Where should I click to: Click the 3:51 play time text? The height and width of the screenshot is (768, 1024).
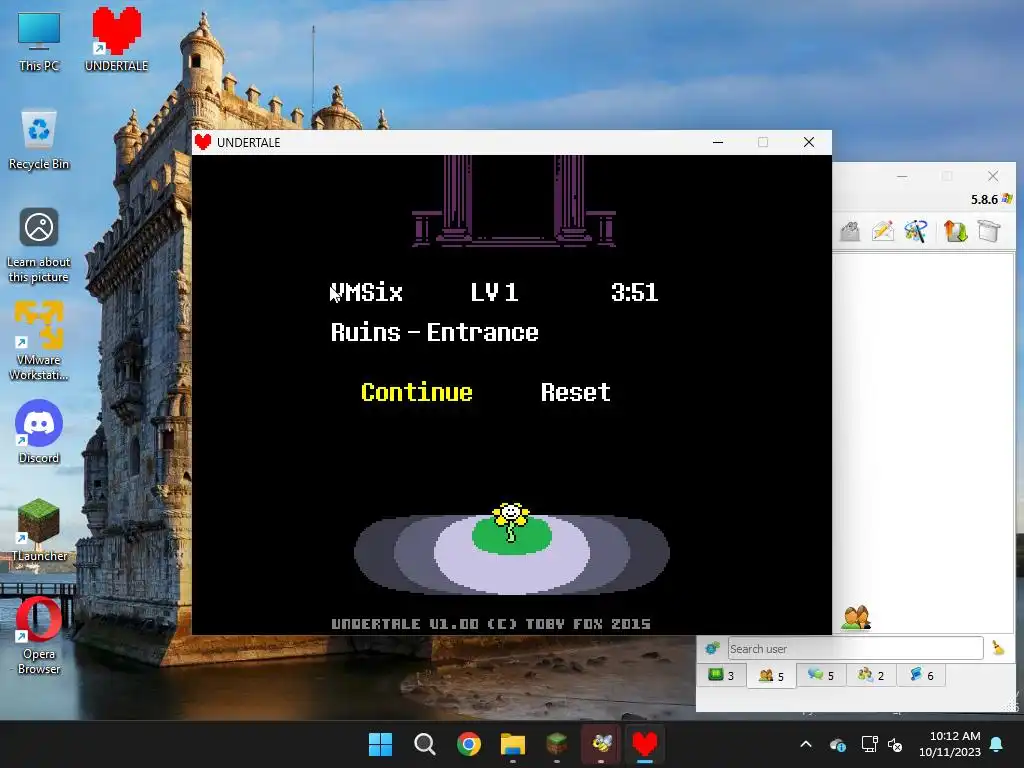point(634,292)
